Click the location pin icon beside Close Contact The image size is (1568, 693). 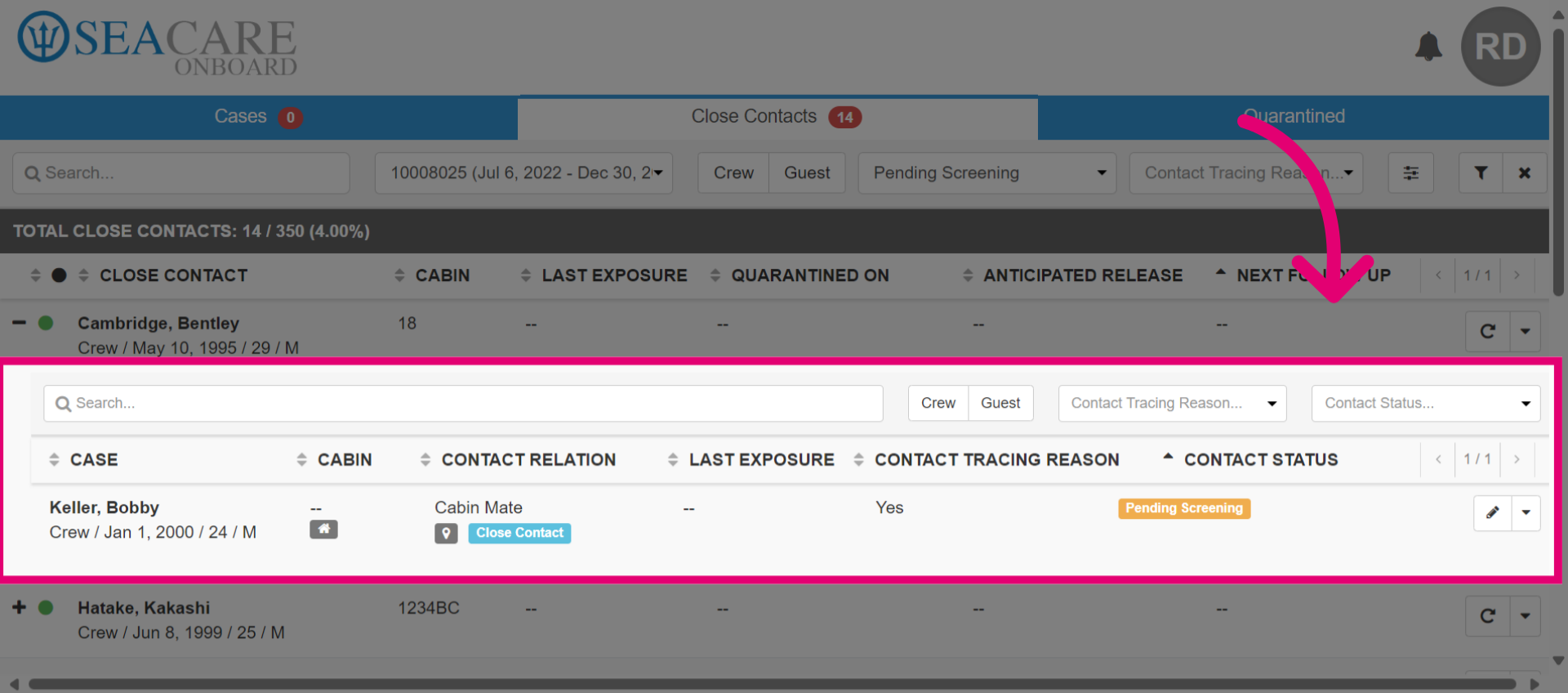(x=446, y=534)
